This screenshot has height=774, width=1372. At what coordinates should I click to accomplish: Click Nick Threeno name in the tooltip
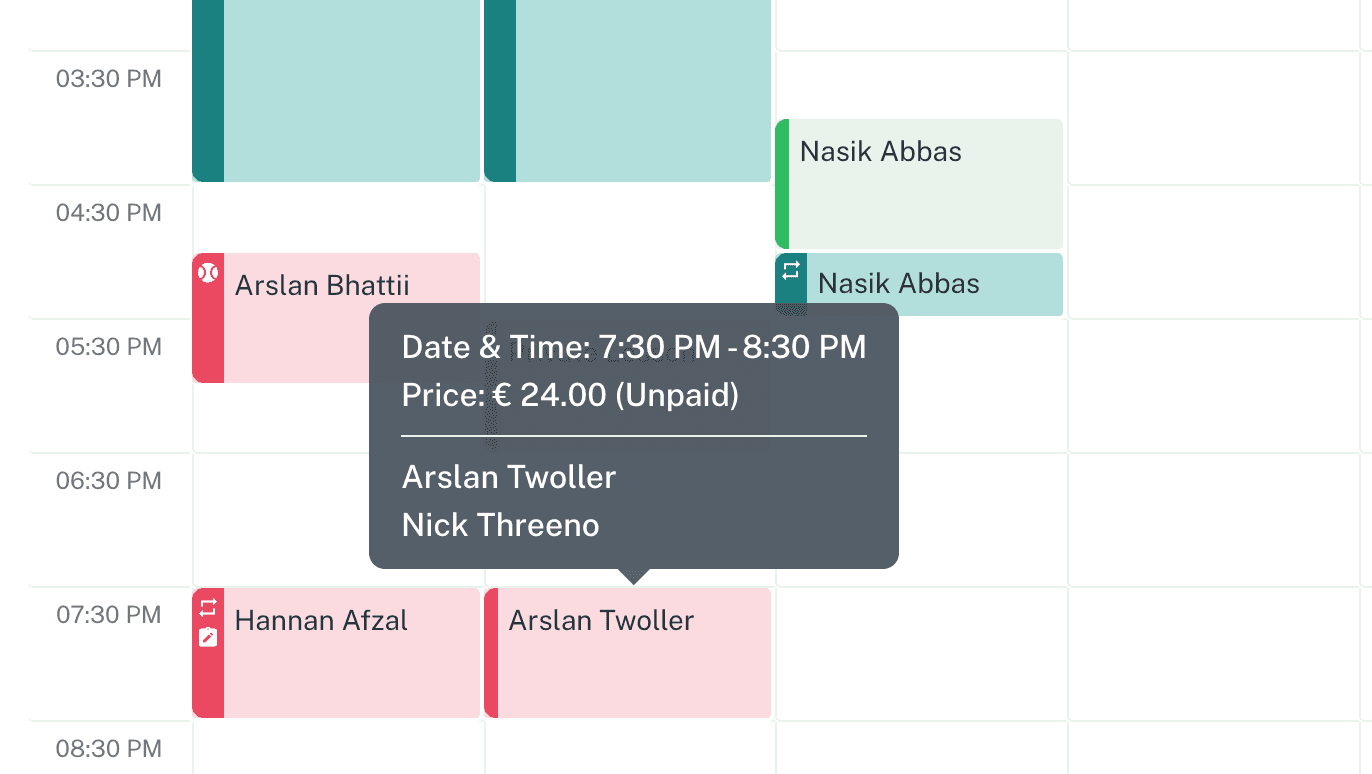[500, 525]
